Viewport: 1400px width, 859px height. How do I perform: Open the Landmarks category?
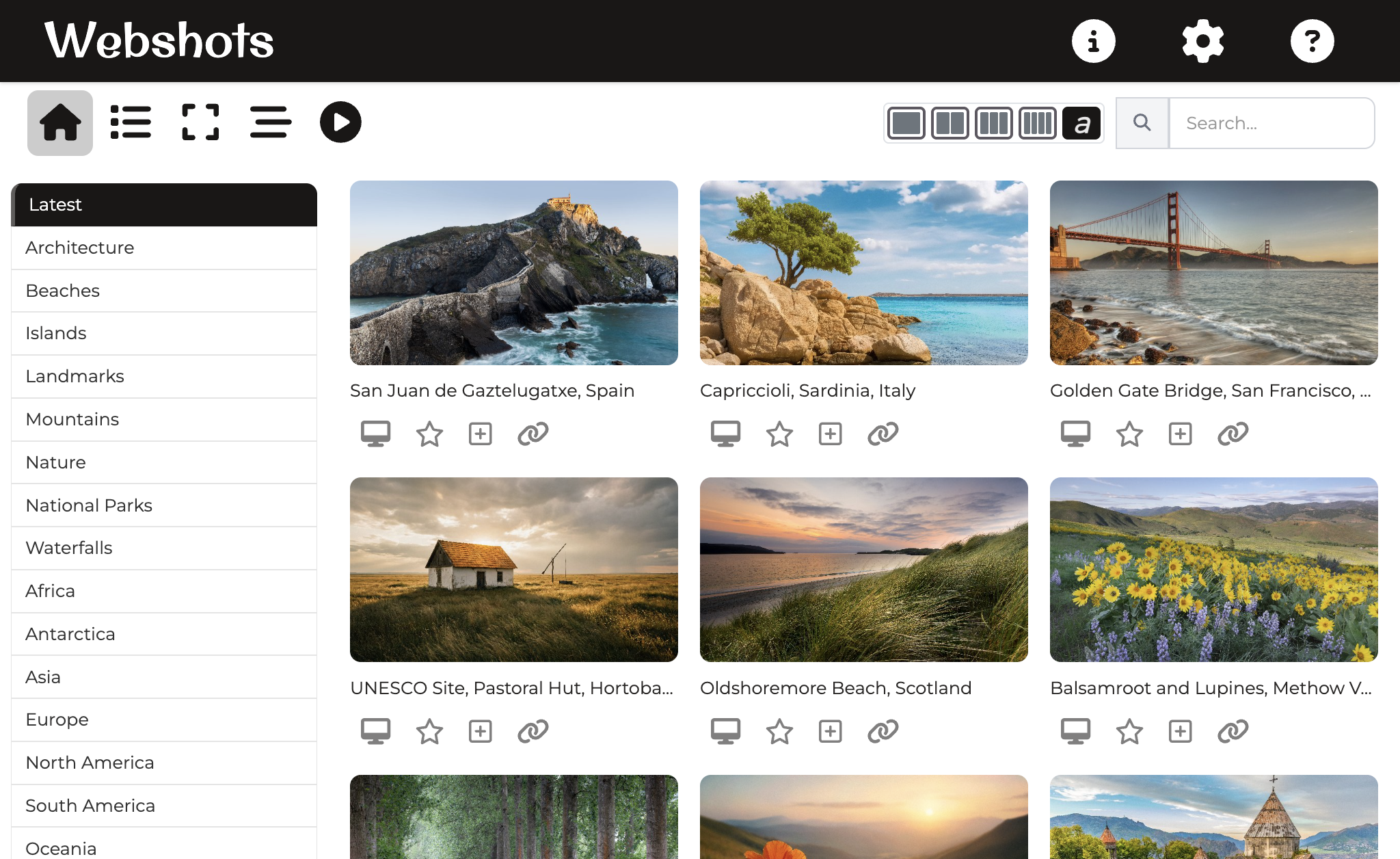(164, 376)
